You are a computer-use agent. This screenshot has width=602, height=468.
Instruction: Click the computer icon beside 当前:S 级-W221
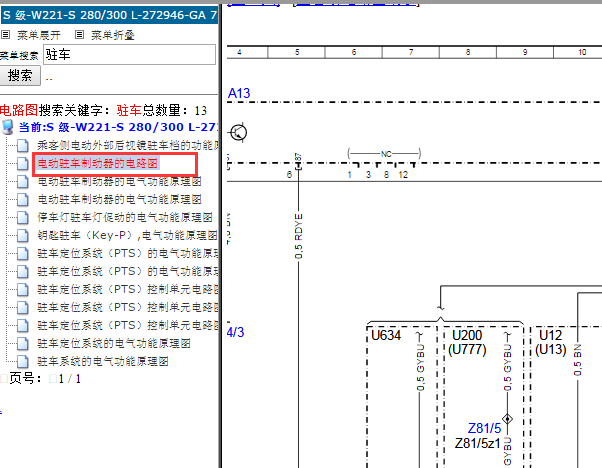(7, 127)
